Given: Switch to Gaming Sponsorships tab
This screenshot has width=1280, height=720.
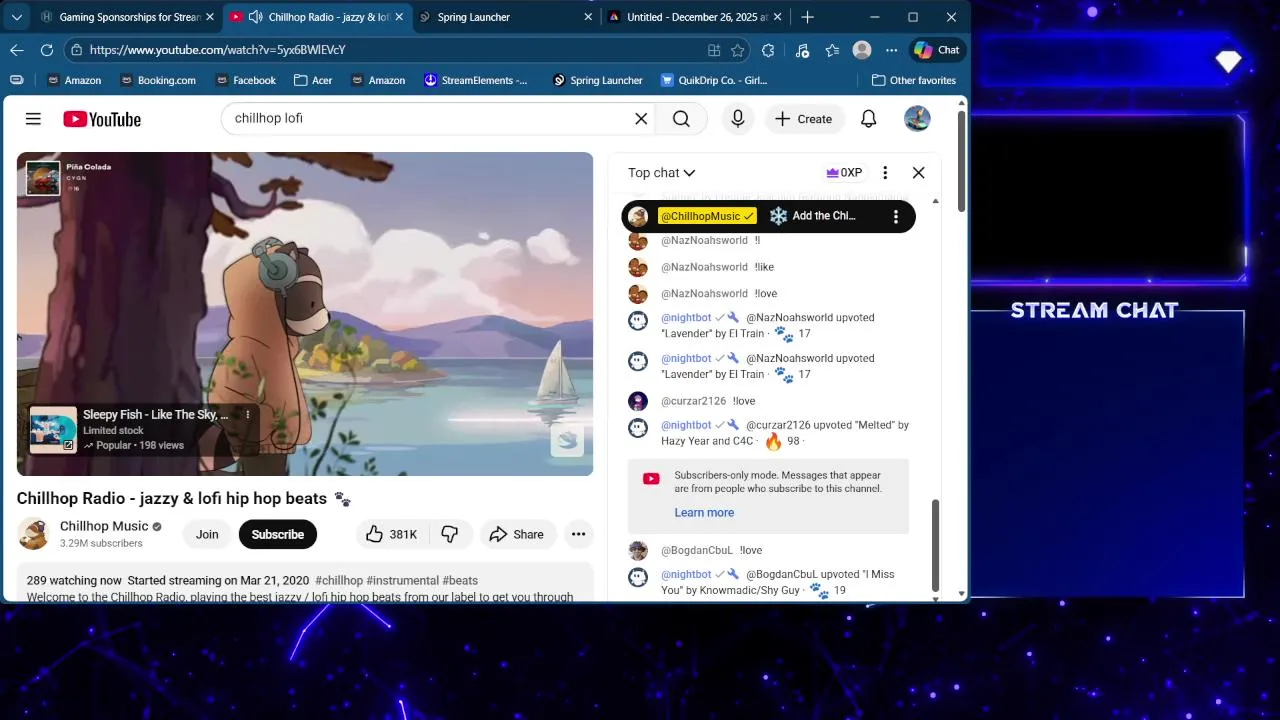Looking at the screenshot, I should coord(128,17).
